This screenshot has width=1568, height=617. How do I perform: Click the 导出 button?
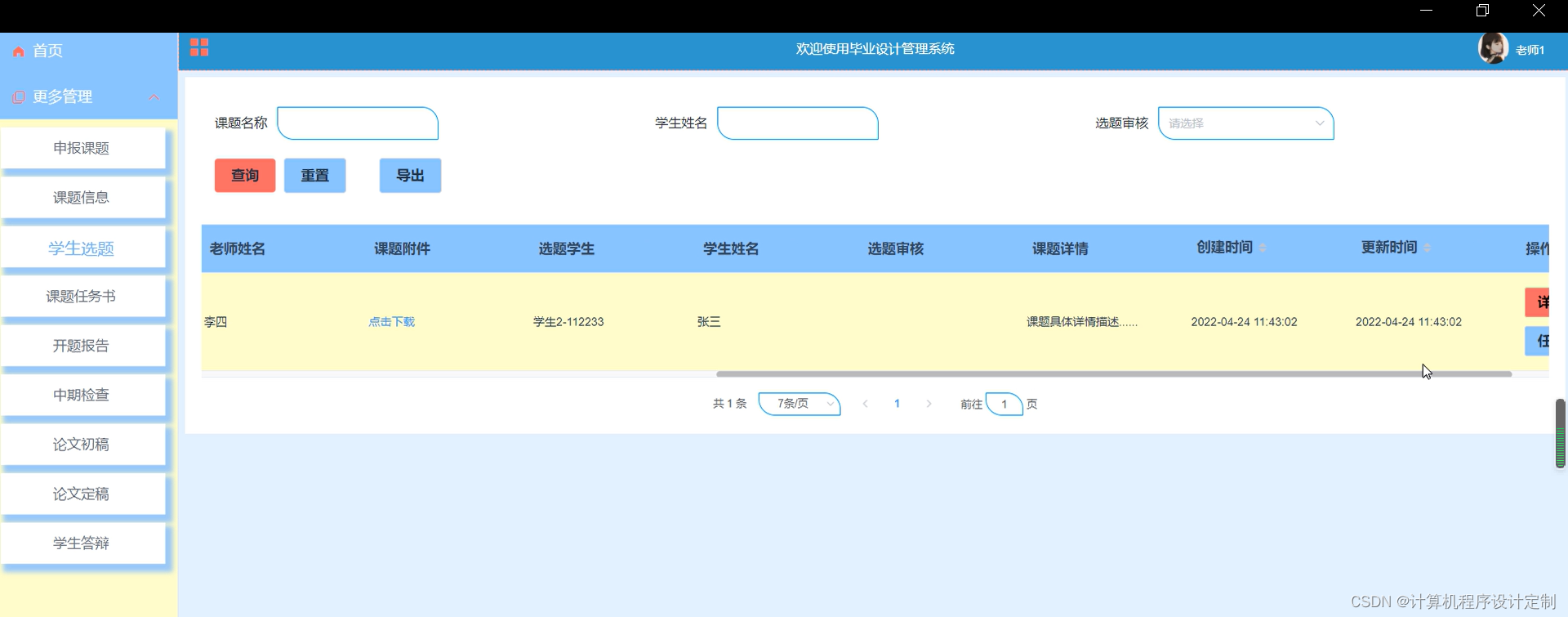tap(410, 176)
